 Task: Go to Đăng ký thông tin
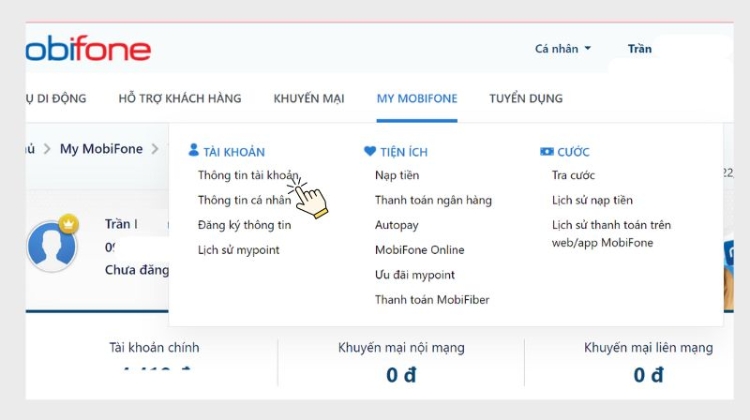coord(244,225)
